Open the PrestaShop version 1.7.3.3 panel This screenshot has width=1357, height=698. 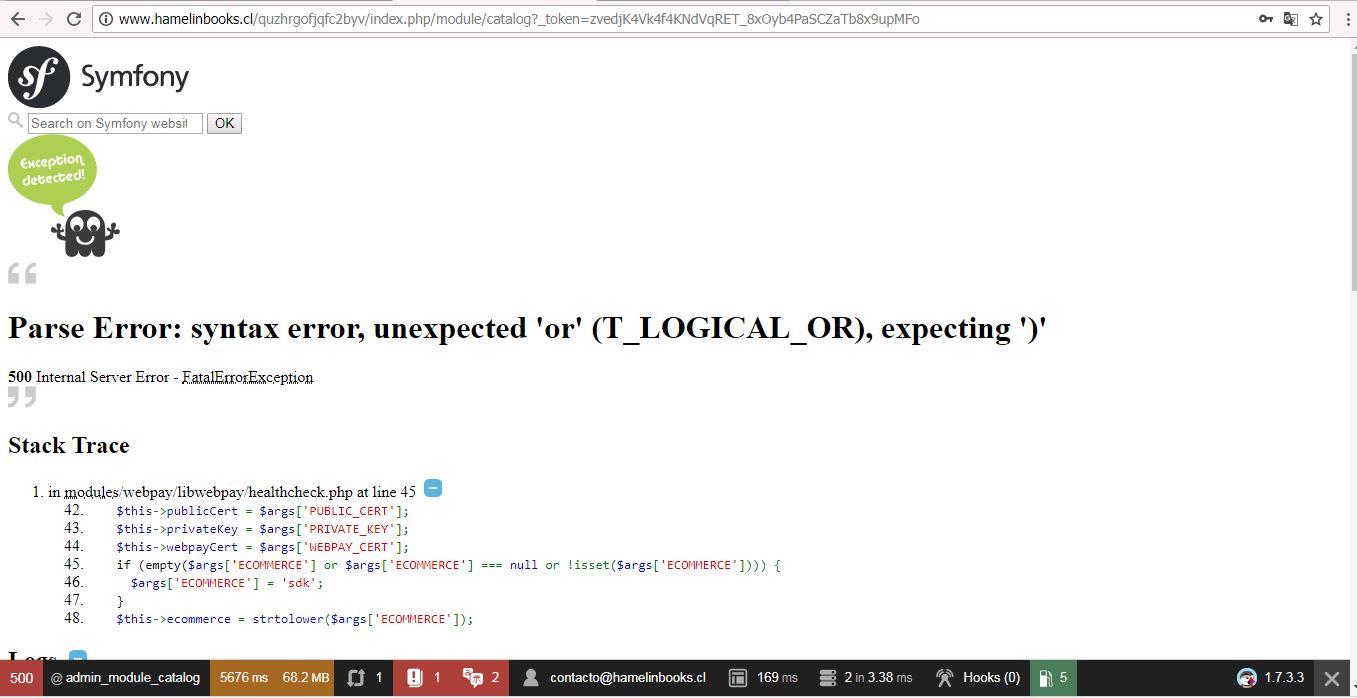[x=1270, y=678]
